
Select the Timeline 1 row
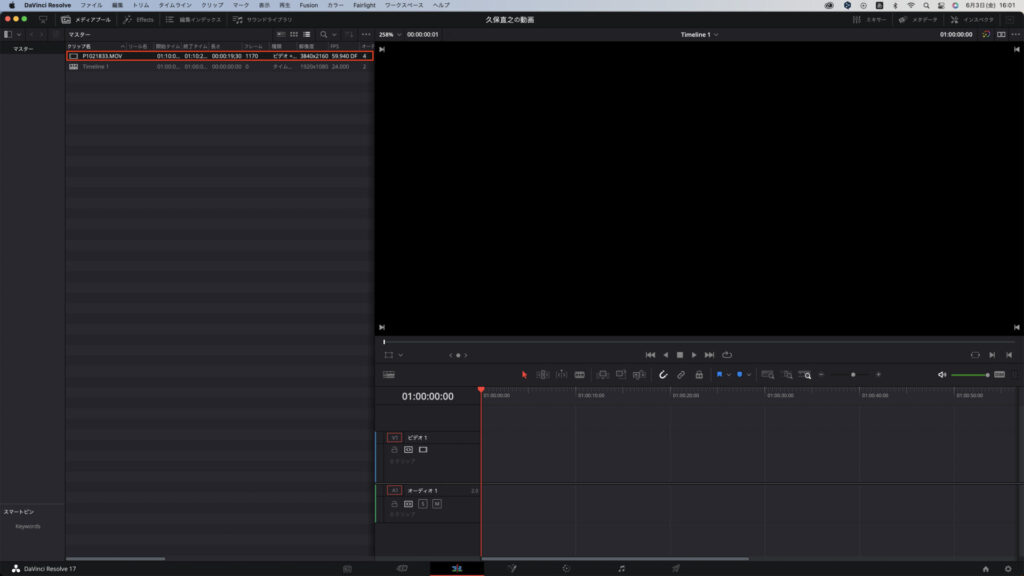tap(219, 67)
